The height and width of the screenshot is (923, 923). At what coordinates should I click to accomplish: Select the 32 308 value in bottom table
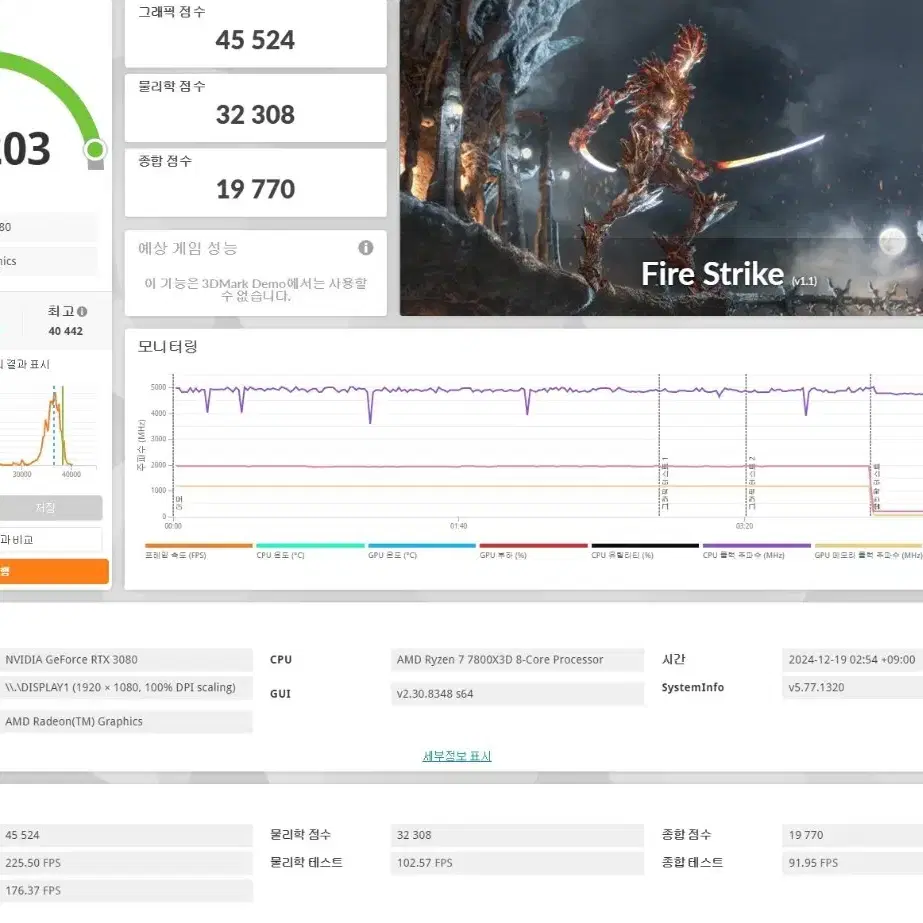pos(517,835)
